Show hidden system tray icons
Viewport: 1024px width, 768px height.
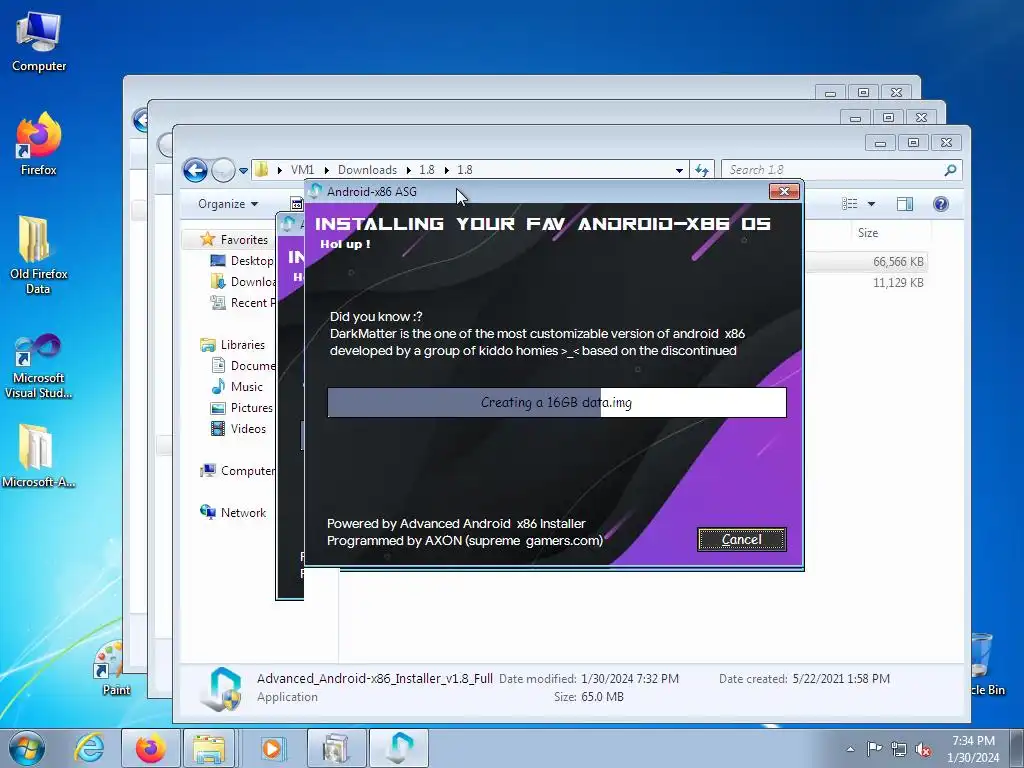click(850, 749)
